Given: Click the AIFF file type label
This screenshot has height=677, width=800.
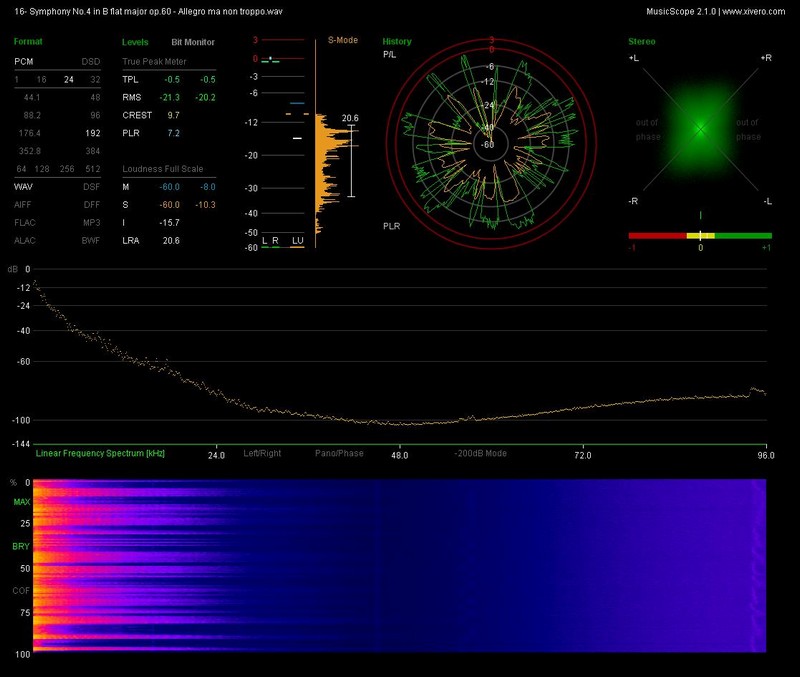Looking at the screenshot, I should click(x=23, y=205).
